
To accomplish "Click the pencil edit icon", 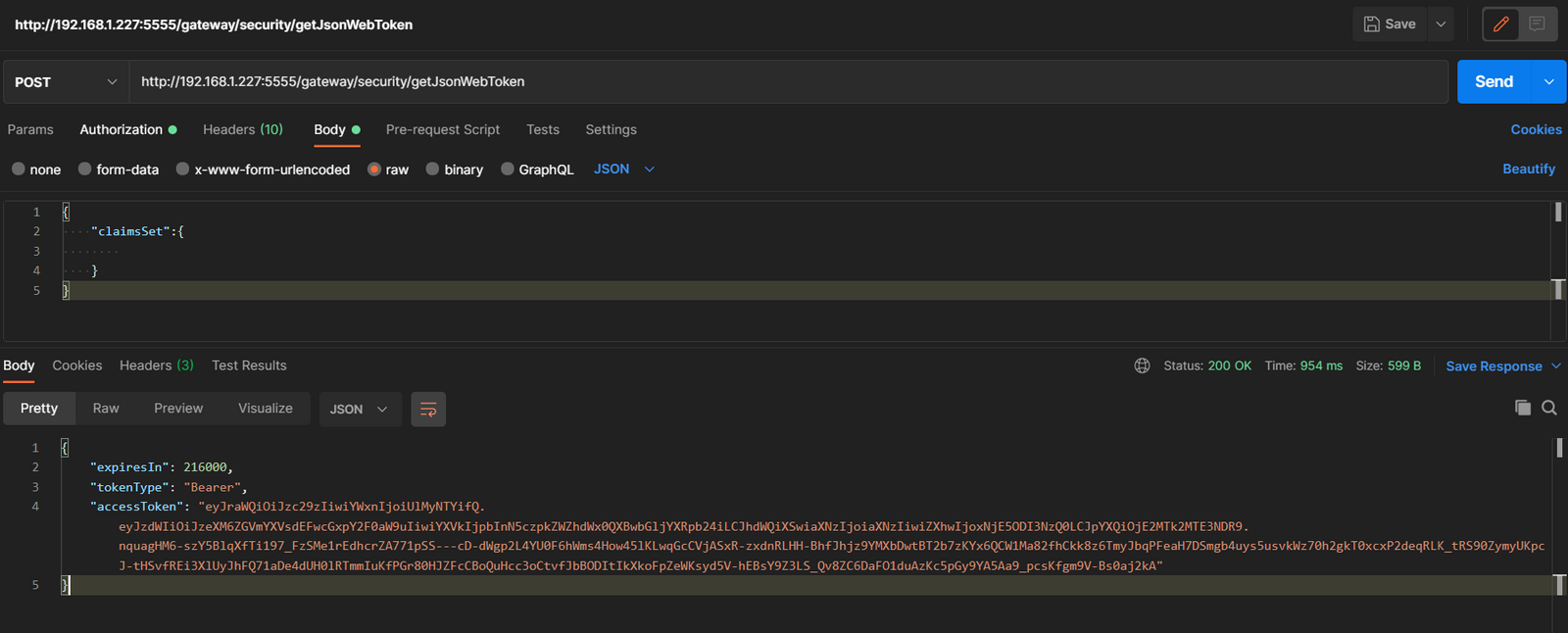I will (x=1500, y=24).
